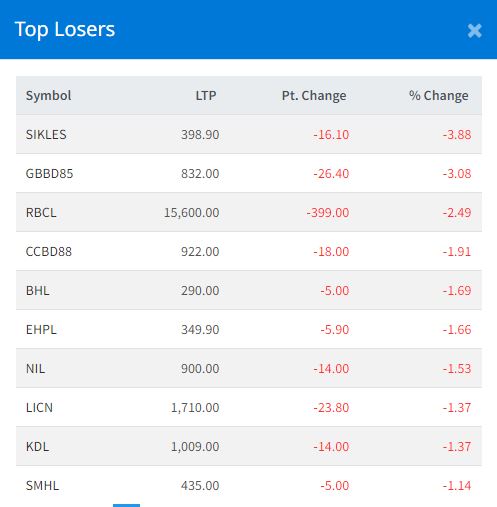The height and width of the screenshot is (507, 497).
Task: Sort by % Change column header
Action: (439, 96)
